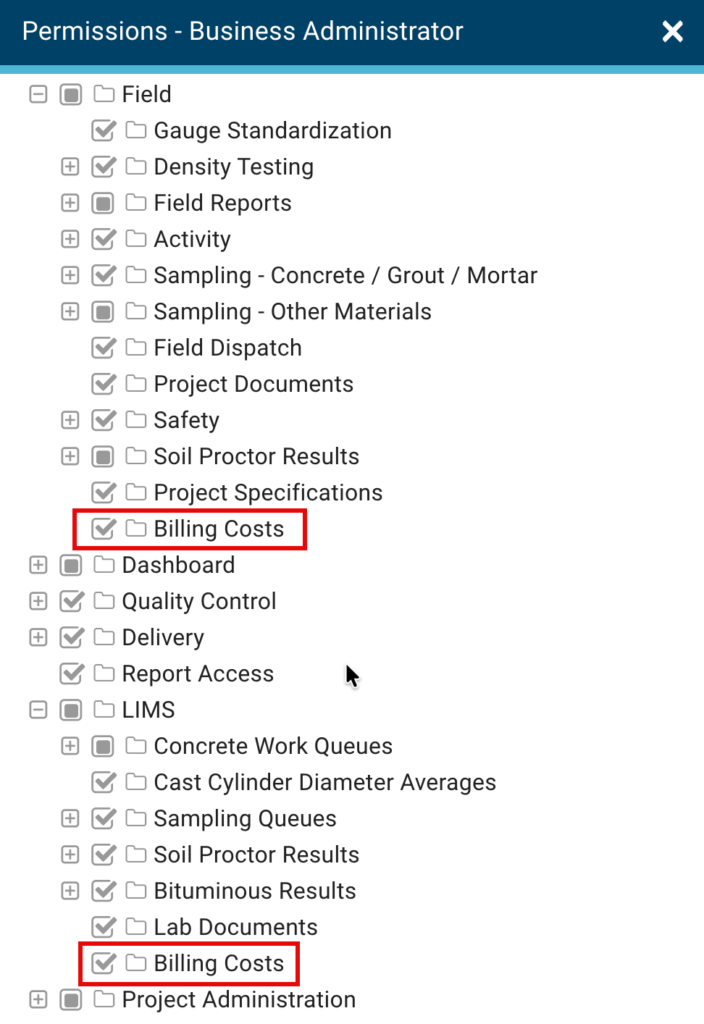Click the folder icon beside Gauge Standardization
704x1024 pixels.
pyautogui.click(x=136, y=130)
